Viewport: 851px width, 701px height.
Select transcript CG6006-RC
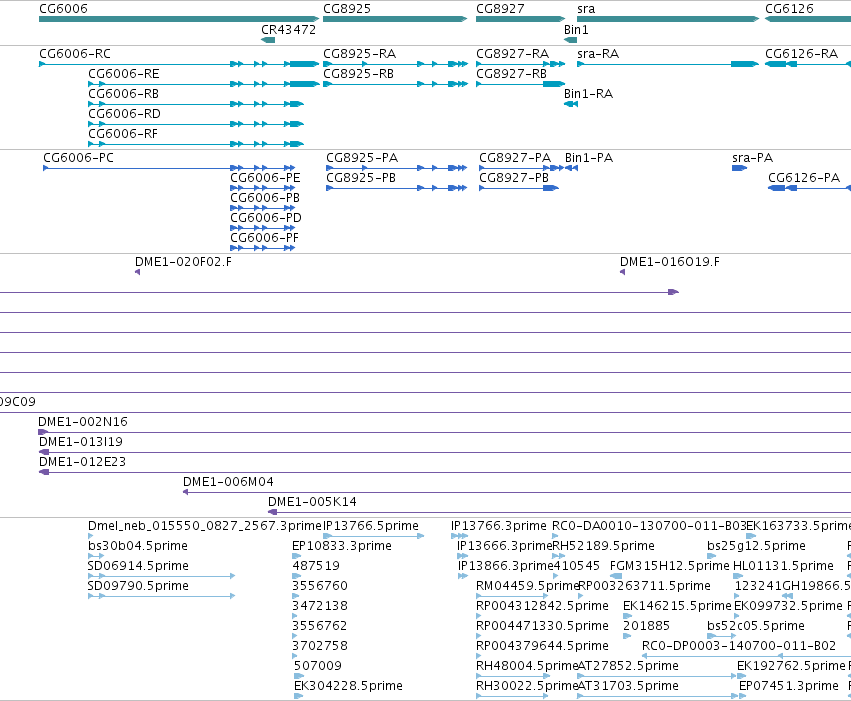click(179, 64)
